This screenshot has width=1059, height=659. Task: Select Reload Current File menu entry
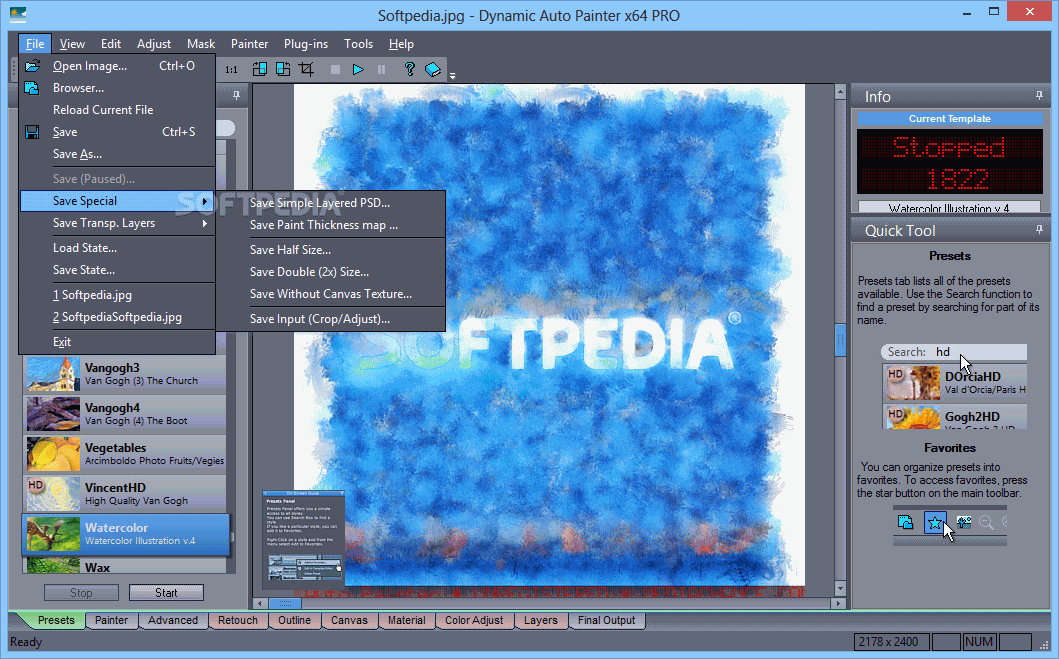(118, 109)
